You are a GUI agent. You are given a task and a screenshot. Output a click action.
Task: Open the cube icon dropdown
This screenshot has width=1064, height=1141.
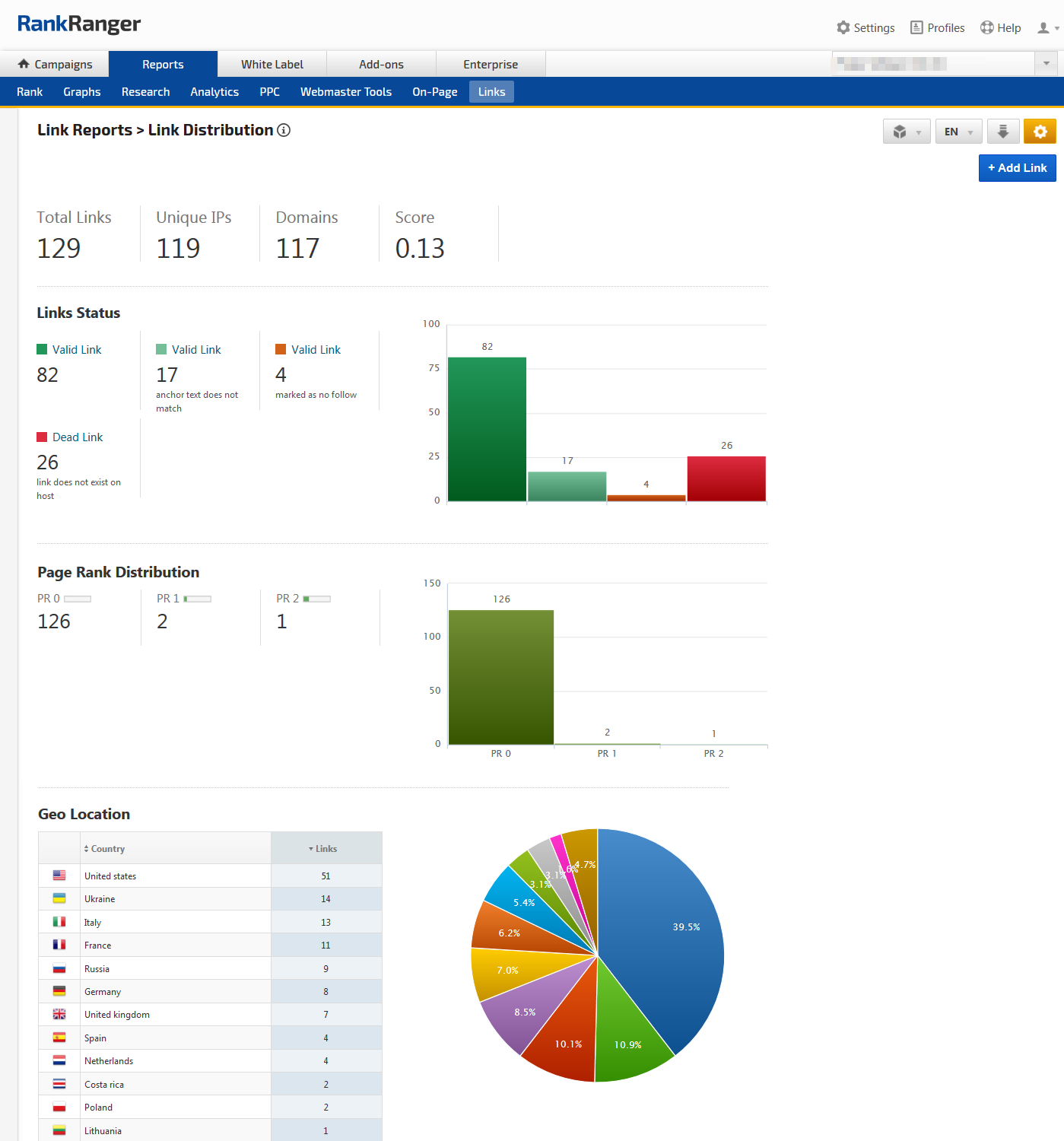pos(907,132)
